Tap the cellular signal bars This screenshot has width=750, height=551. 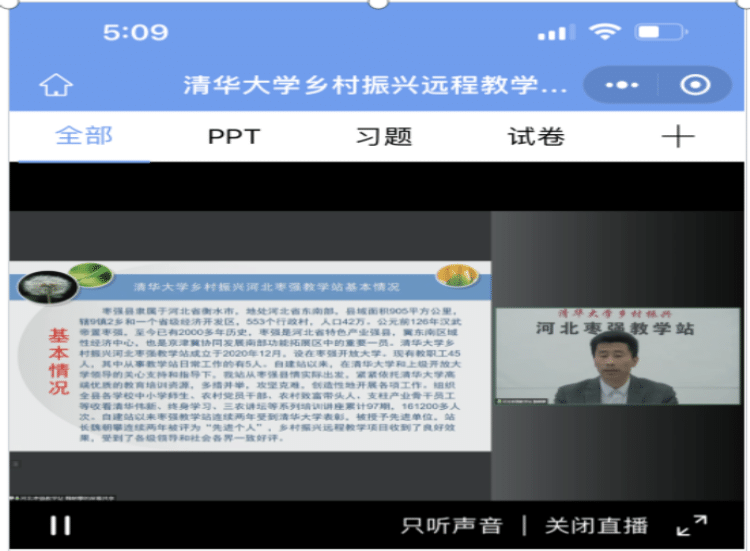click(x=556, y=32)
